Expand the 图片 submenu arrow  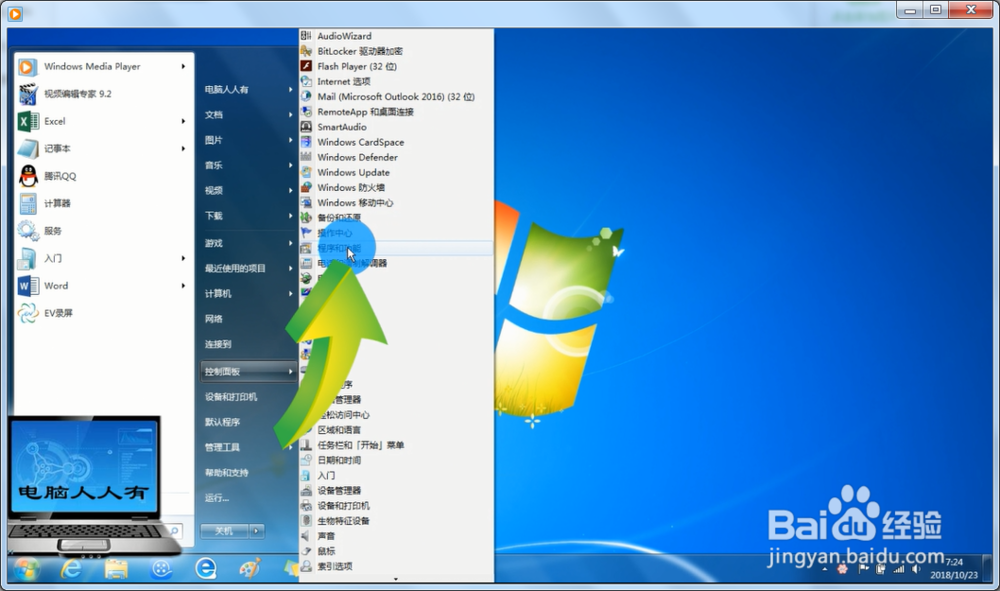click(x=290, y=140)
